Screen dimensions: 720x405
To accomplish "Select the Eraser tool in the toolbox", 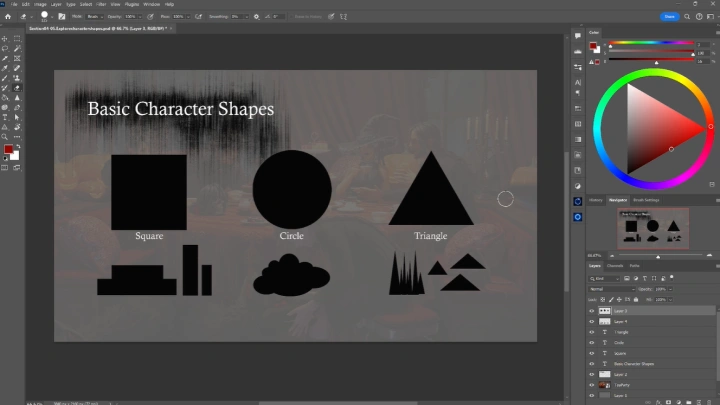I will (x=17, y=88).
